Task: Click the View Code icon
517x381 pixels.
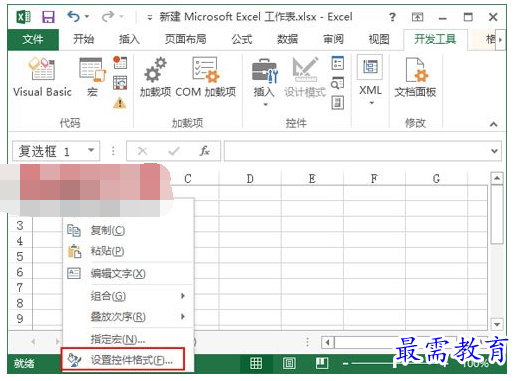Action: pos(338,83)
